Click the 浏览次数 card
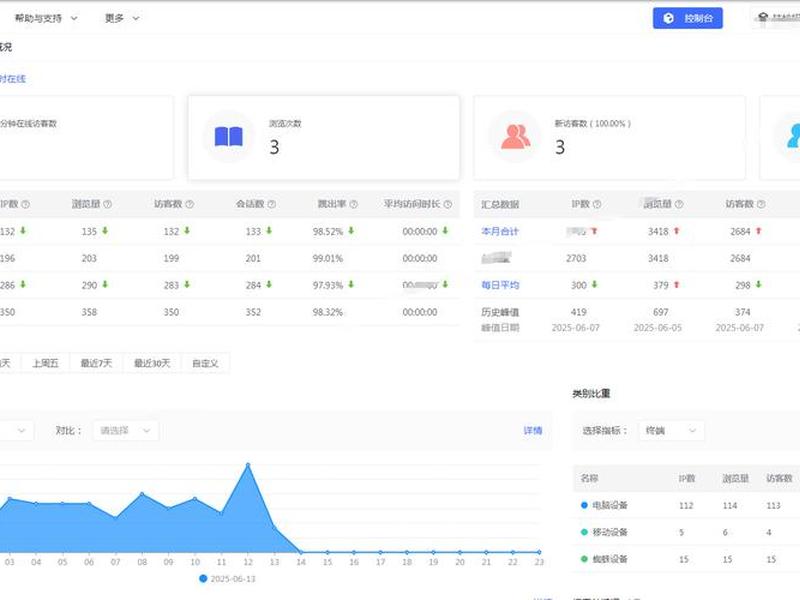800x600 pixels. [323, 138]
